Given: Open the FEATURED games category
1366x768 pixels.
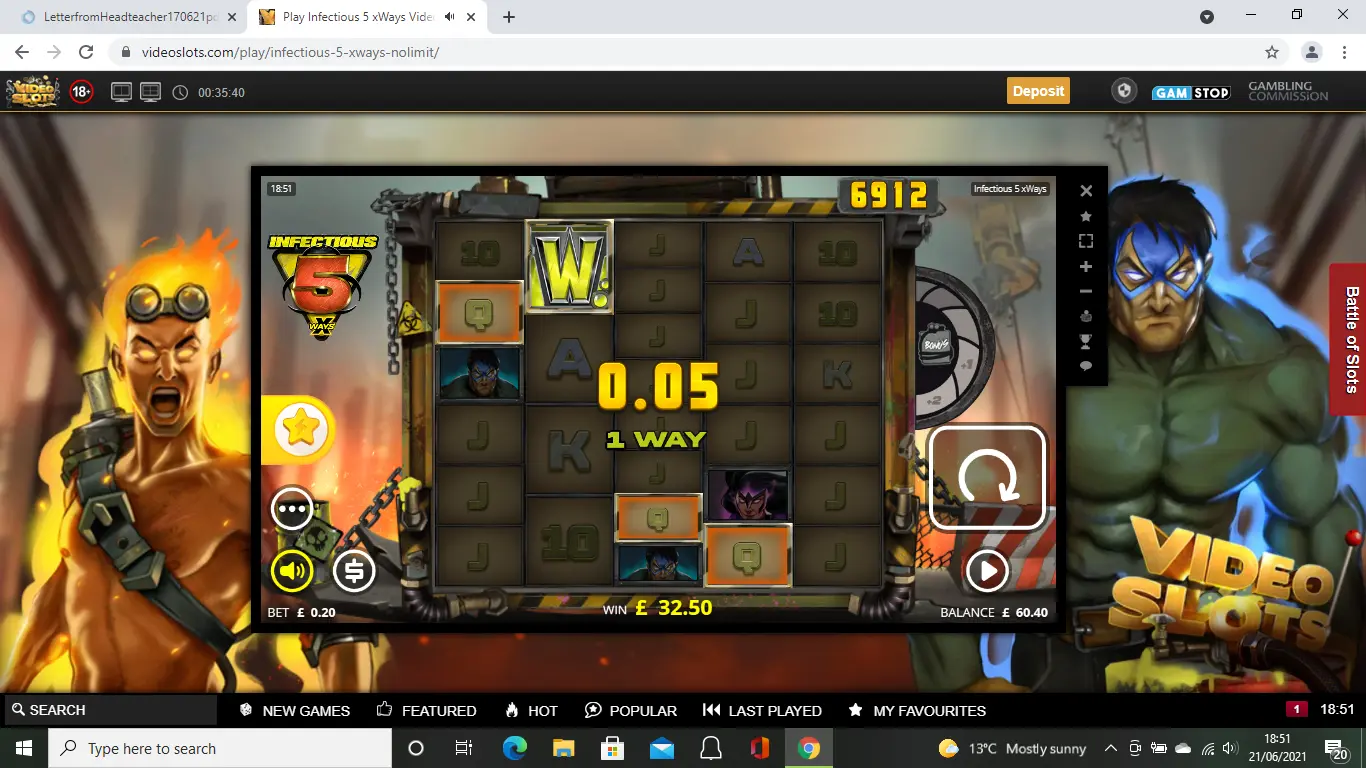Looking at the screenshot, I should (427, 710).
